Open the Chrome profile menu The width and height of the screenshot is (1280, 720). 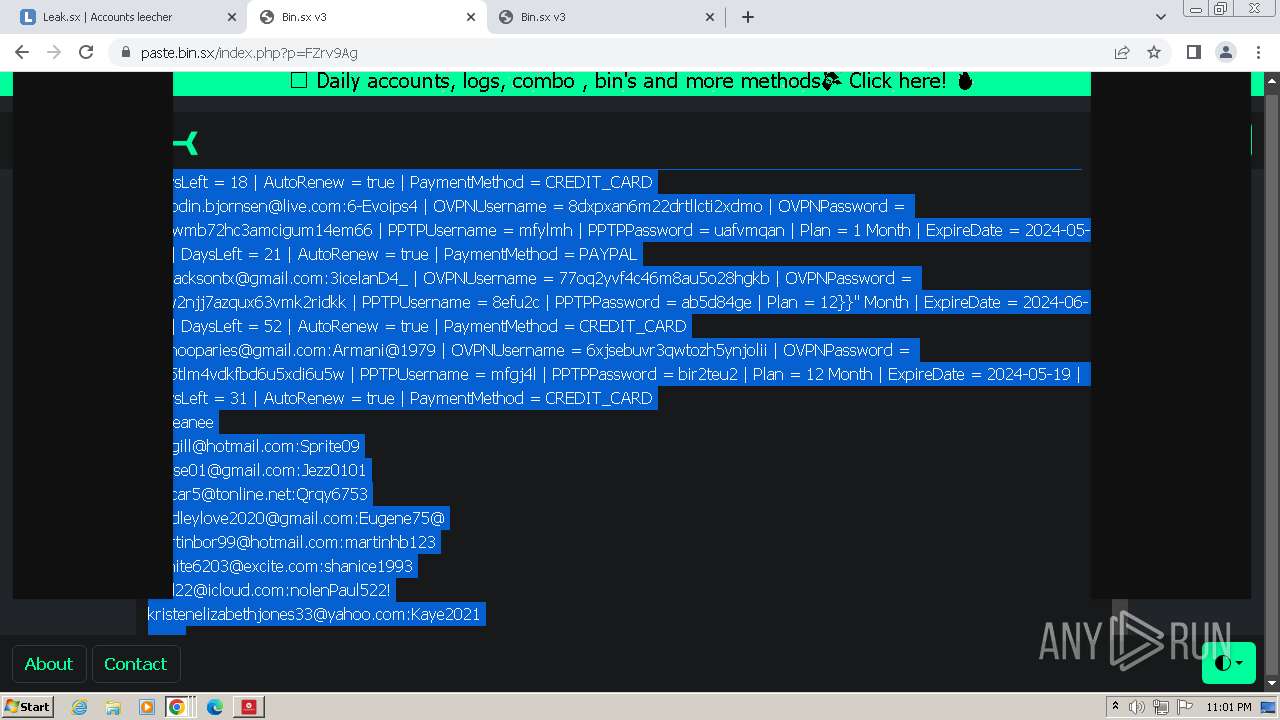point(1225,52)
